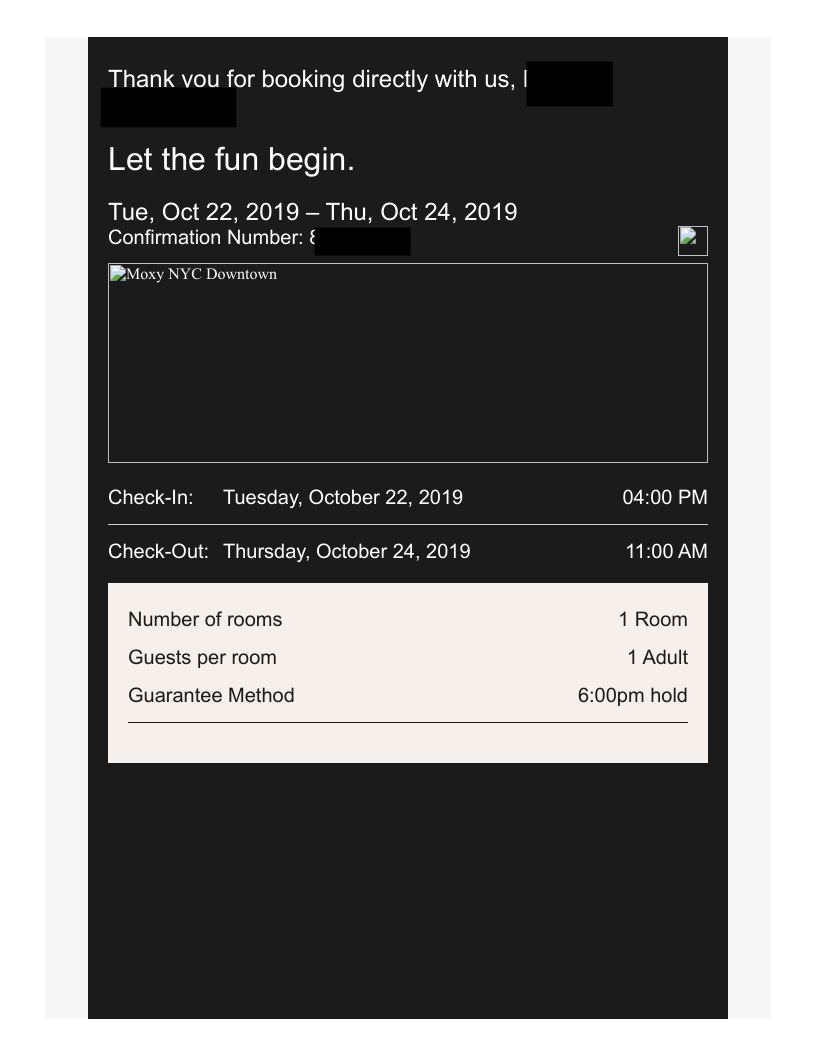Click the small broken-image icon before Moxy NYC Downtown
Viewport: 816px width, 1056px height.
pyautogui.click(x=118, y=274)
